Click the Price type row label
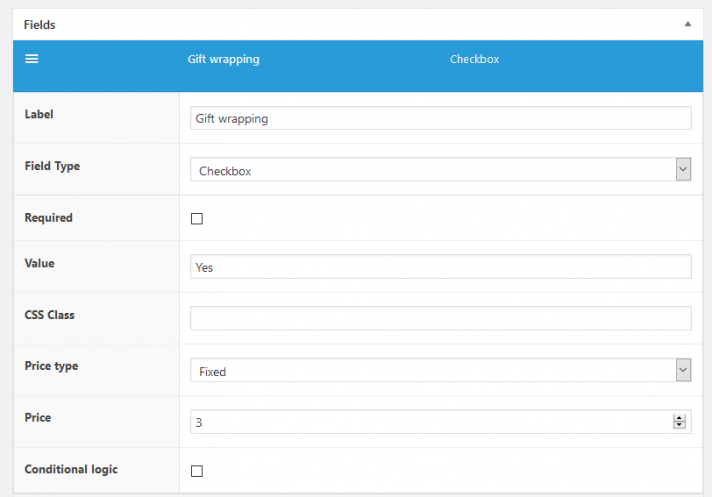Viewport: 712px width, 497px height. (51, 366)
